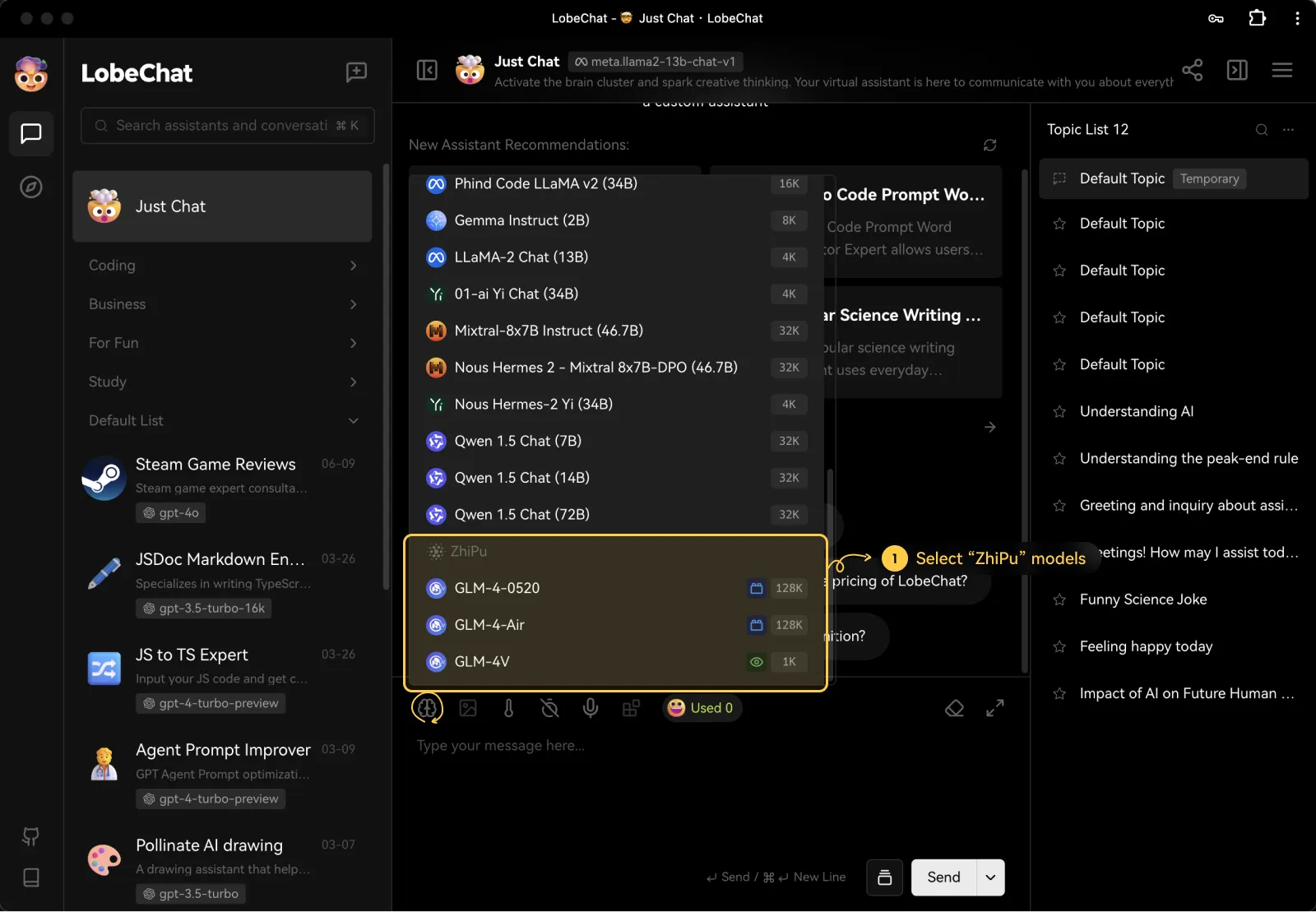Click the share conversation icon
The image size is (1316, 912).
1192,71
